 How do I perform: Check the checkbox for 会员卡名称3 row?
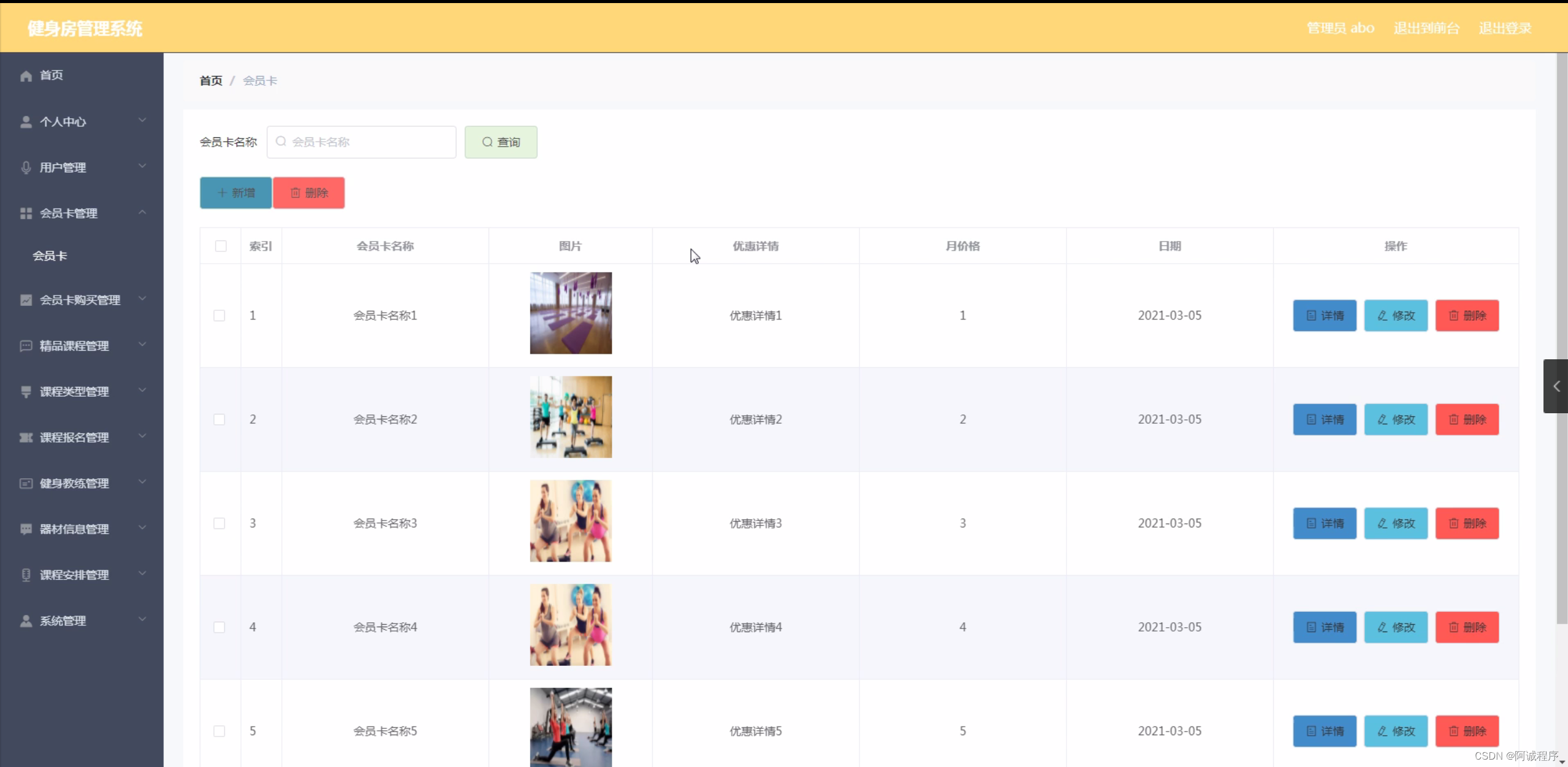219,523
